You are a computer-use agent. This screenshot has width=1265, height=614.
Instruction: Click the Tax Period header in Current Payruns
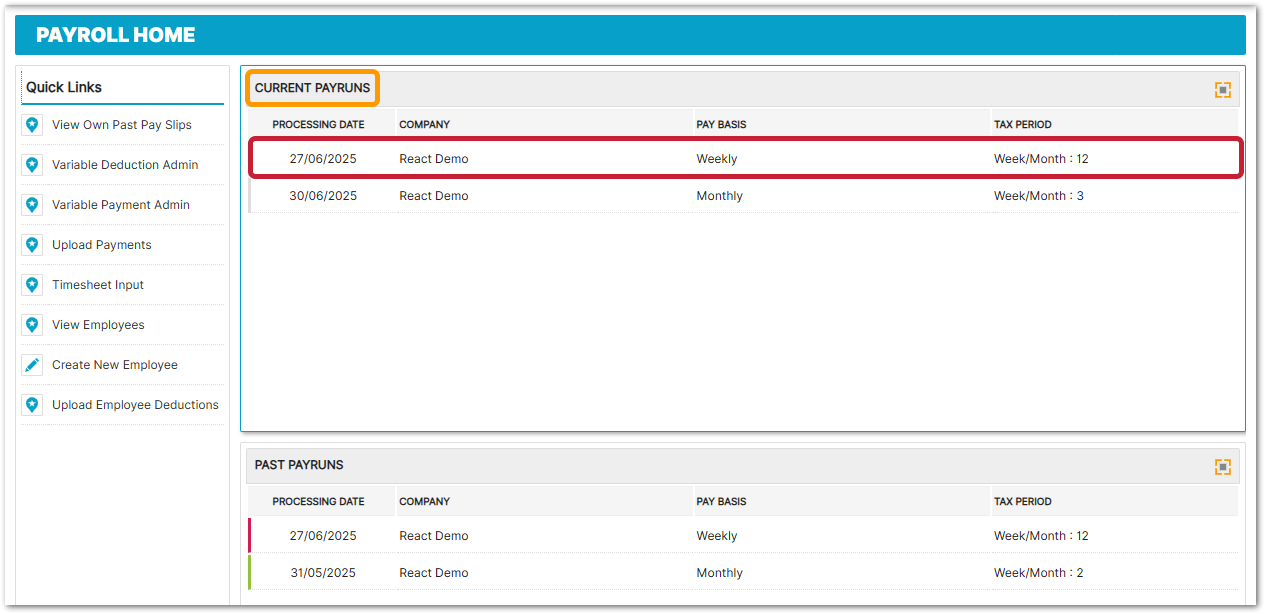click(1022, 125)
